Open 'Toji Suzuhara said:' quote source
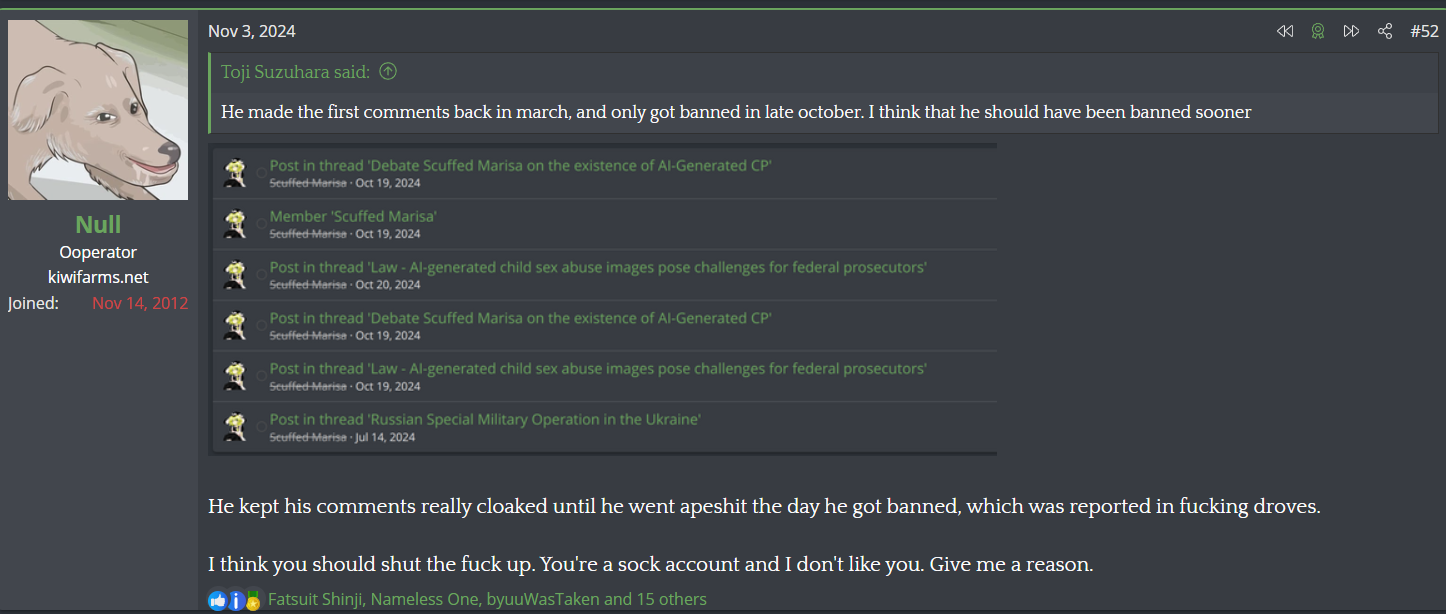Viewport: 1446px width, 614px height. coord(295,72)
